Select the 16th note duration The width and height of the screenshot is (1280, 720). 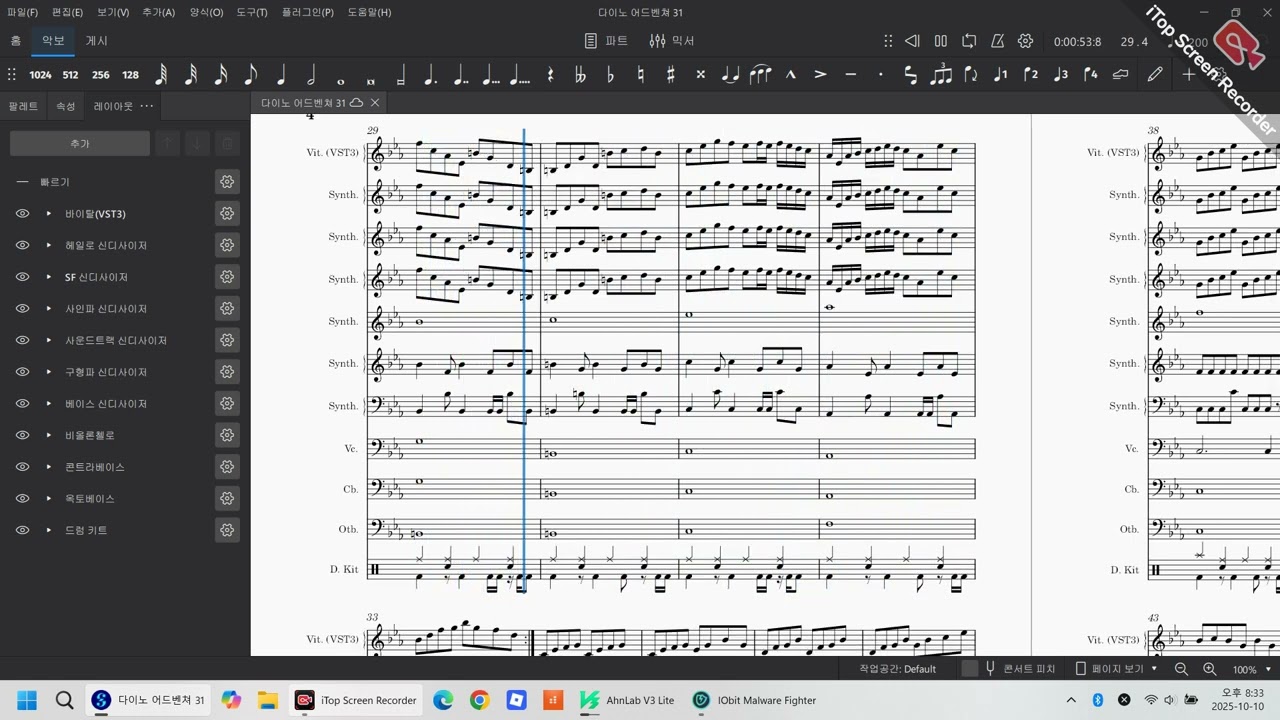[x=221, y=74]
